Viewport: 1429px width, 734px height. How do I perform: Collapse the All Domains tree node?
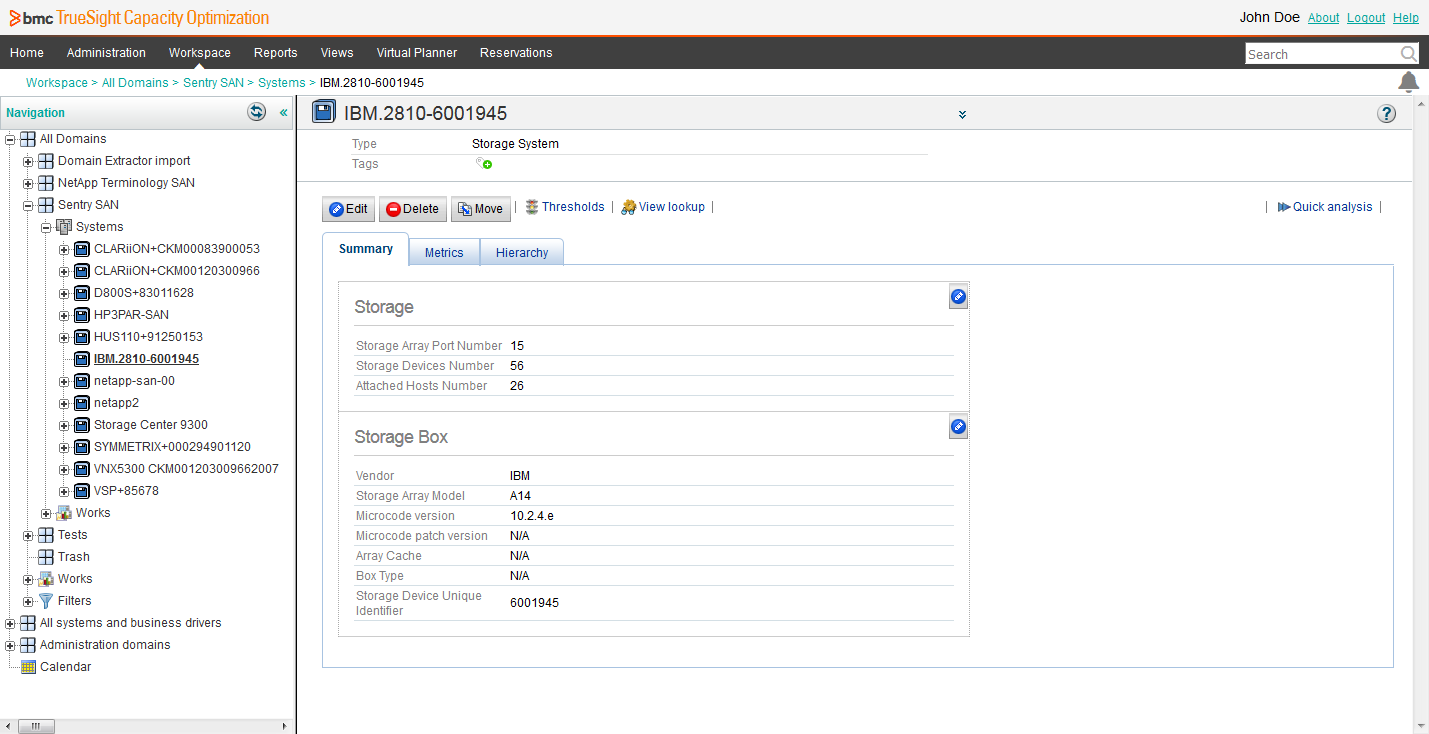pyautogui.click(x=10, y=139)
